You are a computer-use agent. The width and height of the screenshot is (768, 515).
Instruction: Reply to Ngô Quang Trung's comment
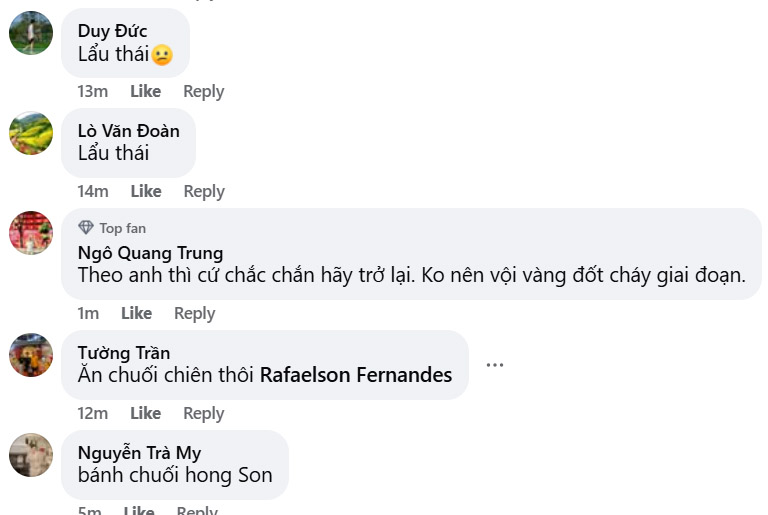click(194, 313)
